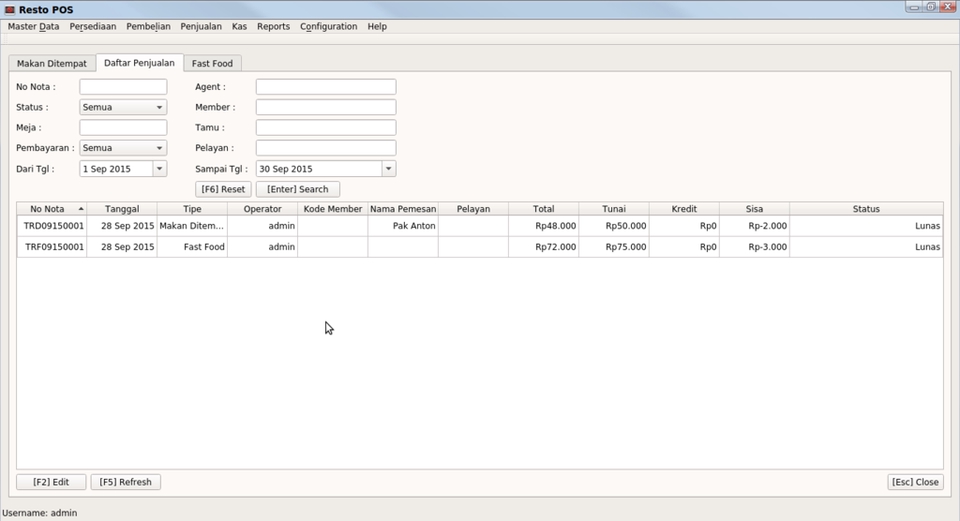
Task: Open the Kas menu
Action: pyautogui.click(x=239, y=26)
